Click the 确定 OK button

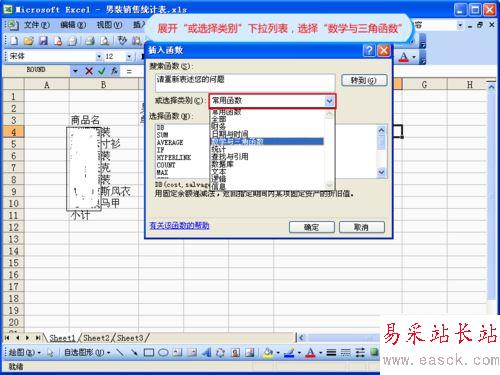(312, 227)
